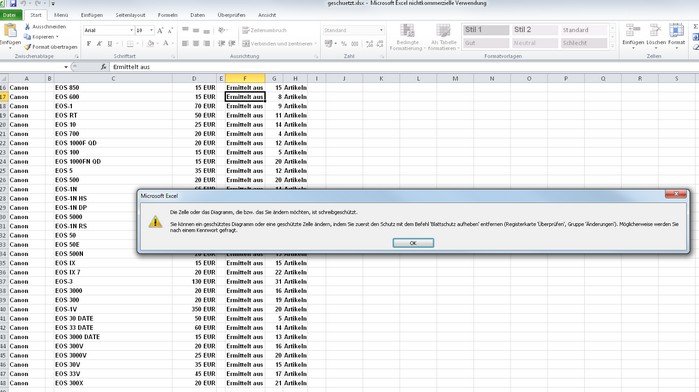Viewport: 699px width, 392px height.
Task: Align text to middle of cell
Action: [x=196, y=30]
